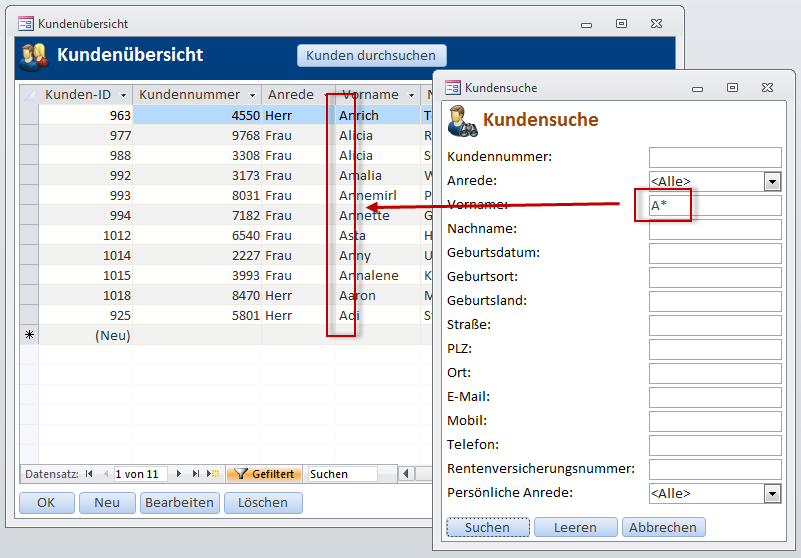The height and width of the screenshot is (558, 801).
Task: Select row with Kunden-ID 977
Action: pyautogui.click(x=29, y=135)
